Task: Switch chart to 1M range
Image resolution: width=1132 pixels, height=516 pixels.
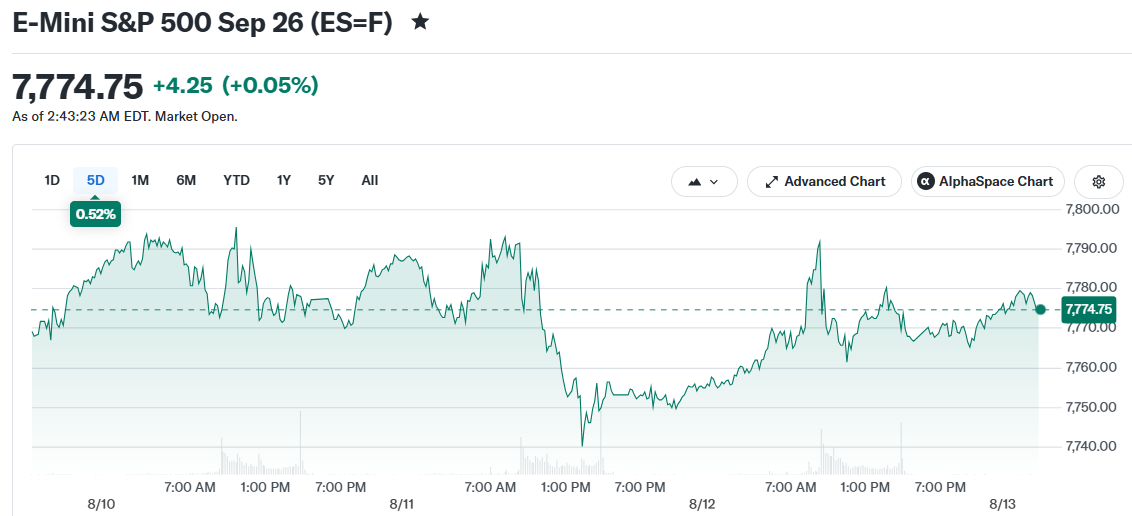Action: pos(140,180)
